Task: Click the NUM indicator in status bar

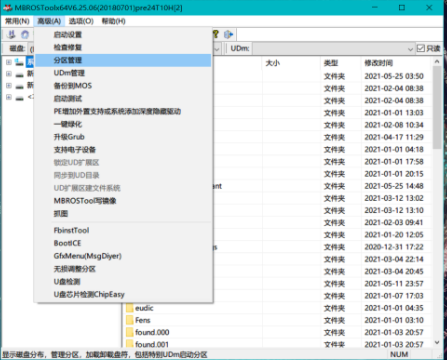Action: click(x=399, y=354)
